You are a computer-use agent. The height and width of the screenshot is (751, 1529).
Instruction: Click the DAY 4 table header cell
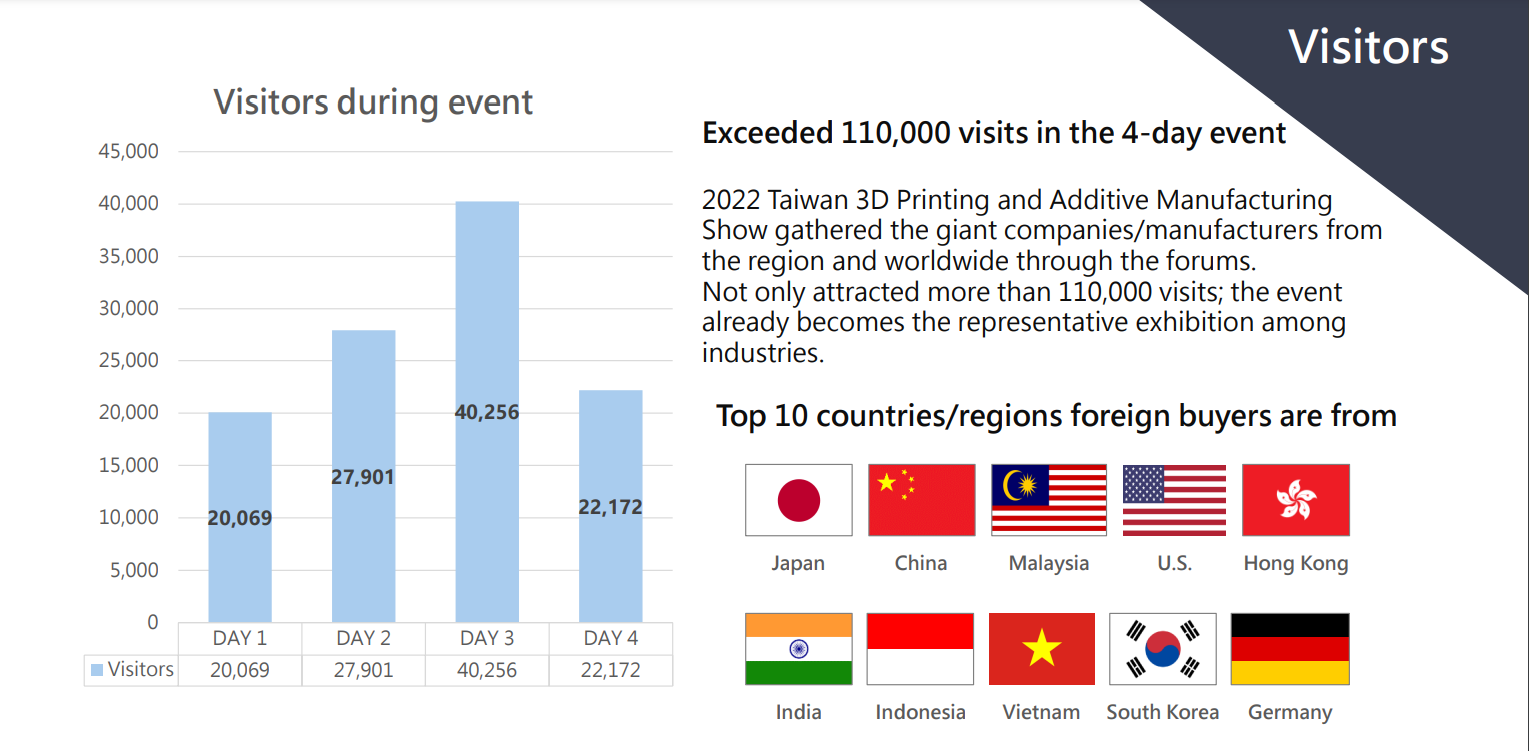[611, 638]
